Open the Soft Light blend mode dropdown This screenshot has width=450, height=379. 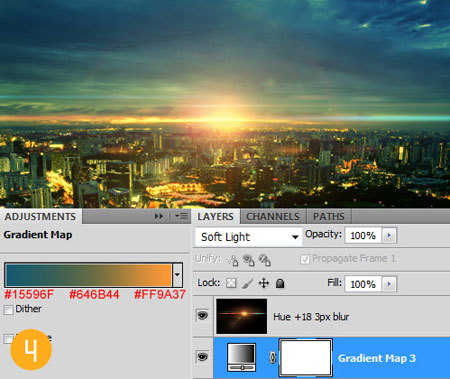(x=248, y=237)
